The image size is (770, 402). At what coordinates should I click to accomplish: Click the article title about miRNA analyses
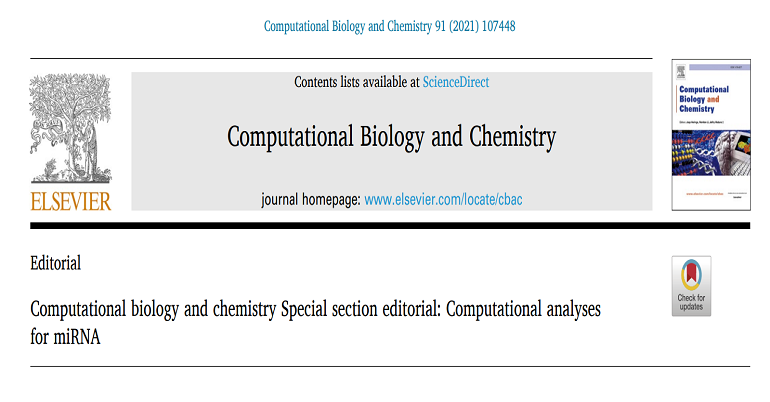pos(315,310)
